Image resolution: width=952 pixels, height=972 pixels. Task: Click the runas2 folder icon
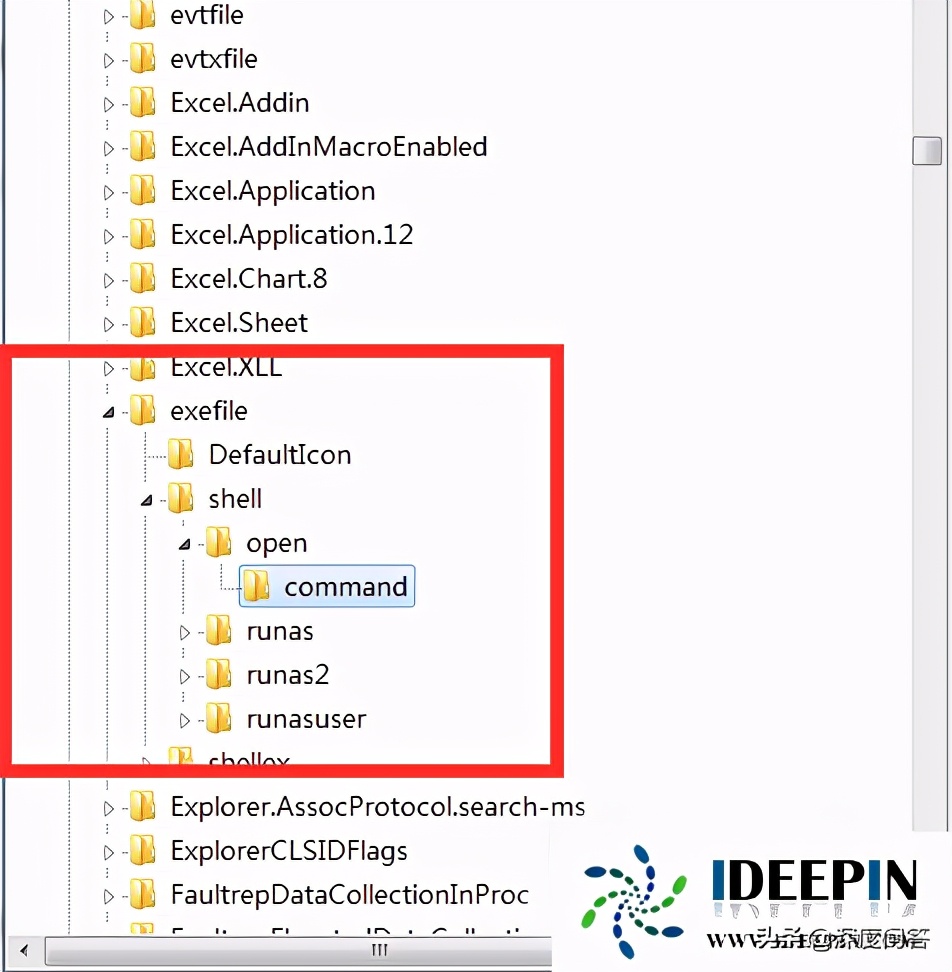pyautogui.click(x=218, y=675)
